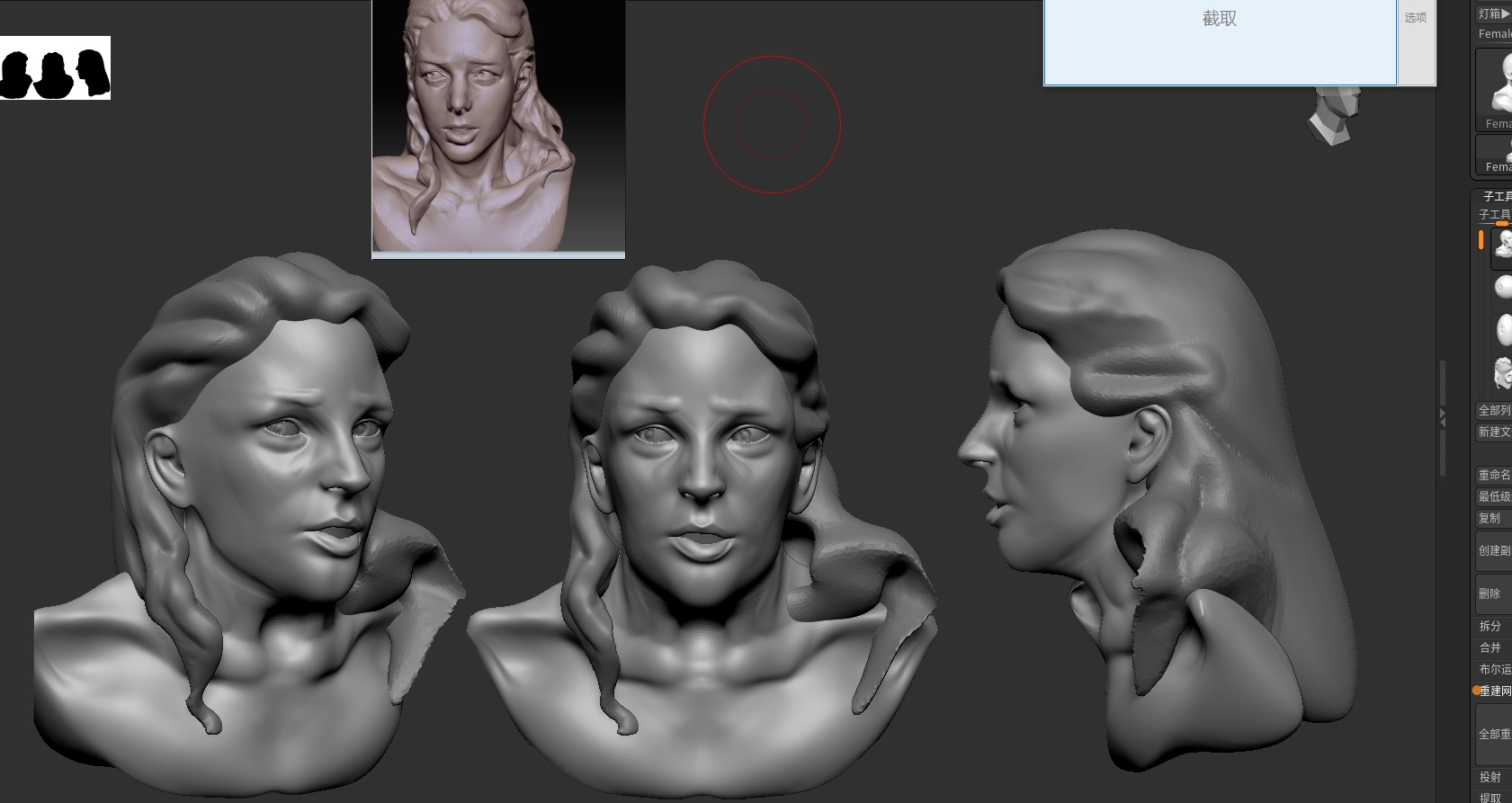Click the 复制 duplicate button

click(x=1494, y=518)
